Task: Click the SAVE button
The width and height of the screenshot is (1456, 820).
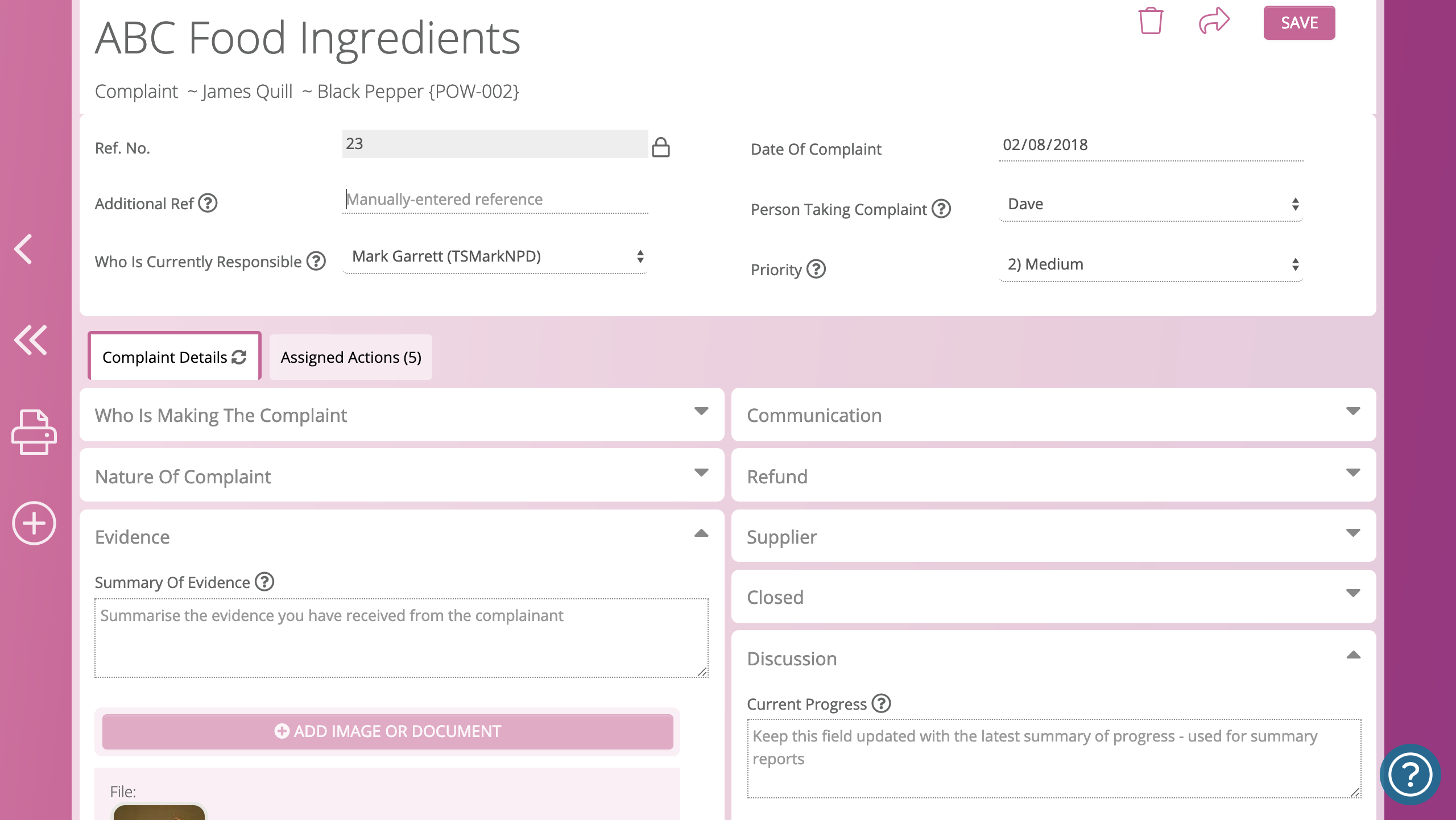Action: tap(1299, 23)
